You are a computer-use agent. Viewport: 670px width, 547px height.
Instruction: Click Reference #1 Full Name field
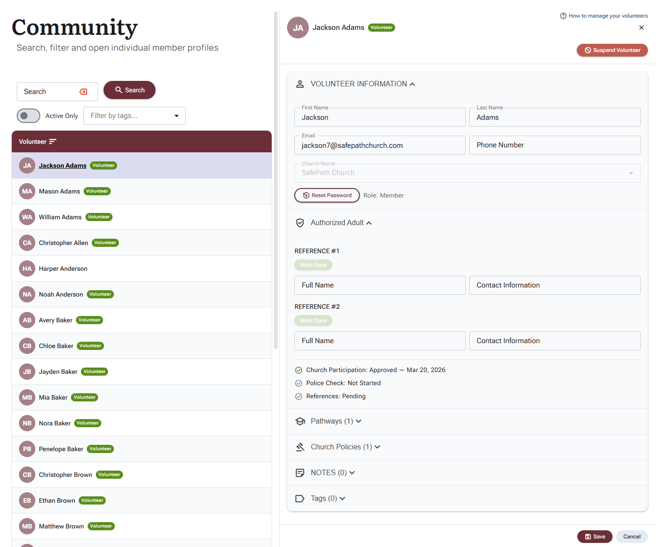click(379, 285)
